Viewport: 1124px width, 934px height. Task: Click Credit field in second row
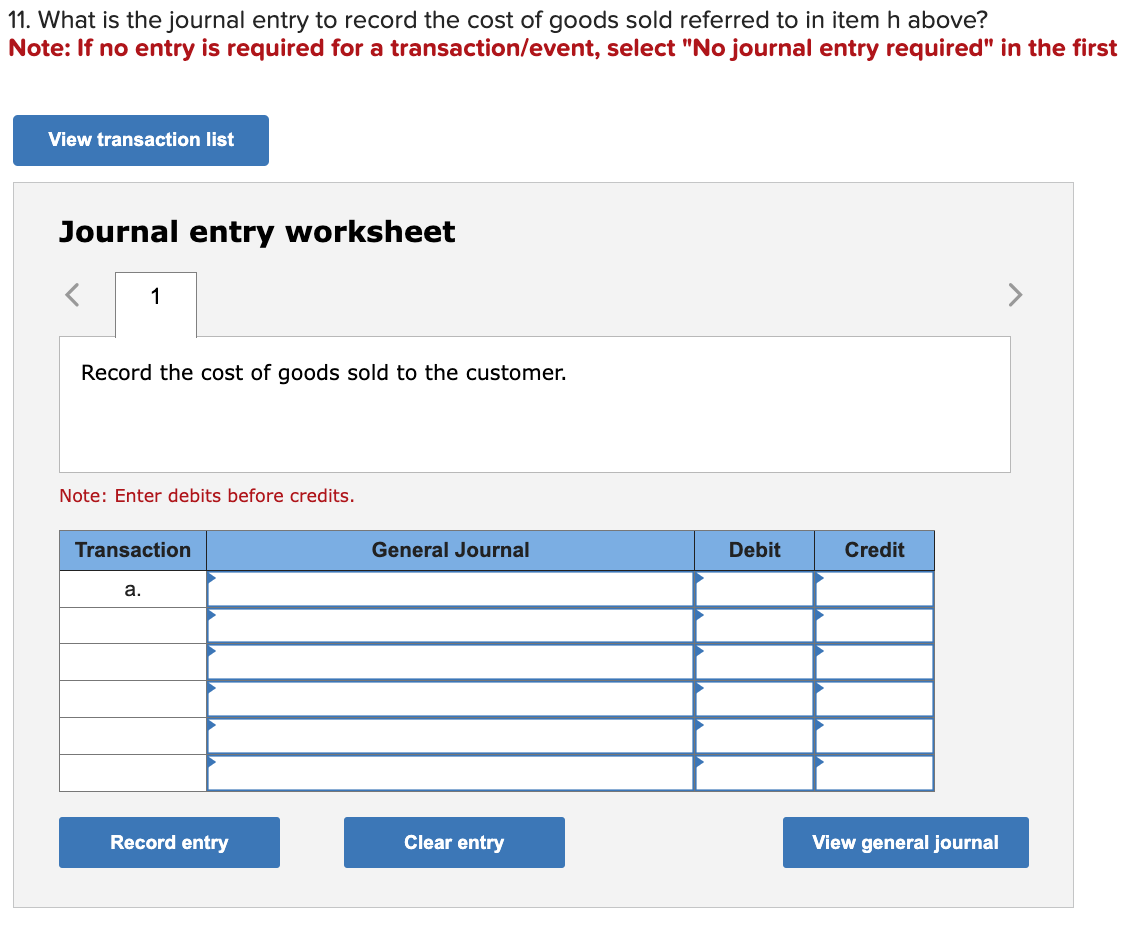[x=875, y=626]
